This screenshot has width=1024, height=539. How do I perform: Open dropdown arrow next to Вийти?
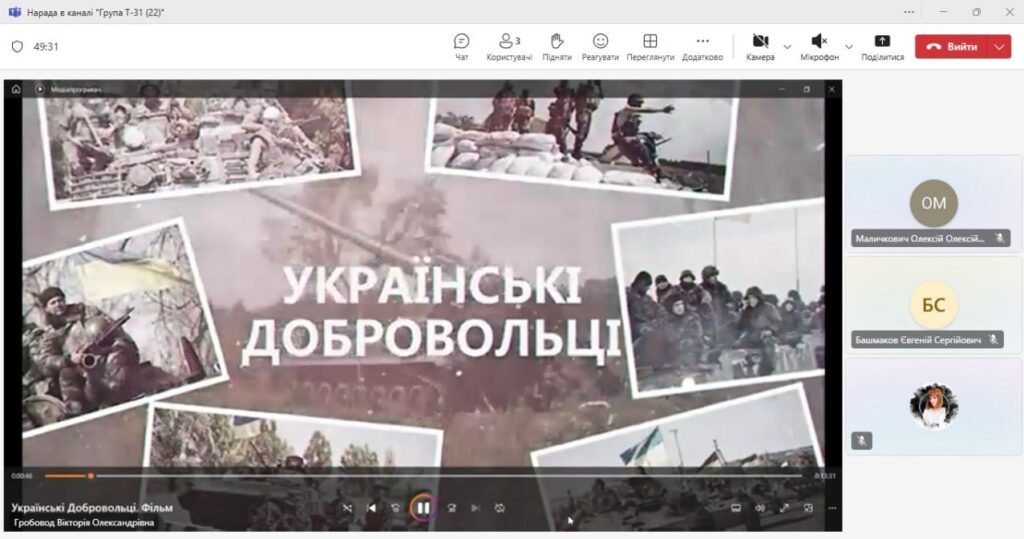click(x=1000, y=47)
